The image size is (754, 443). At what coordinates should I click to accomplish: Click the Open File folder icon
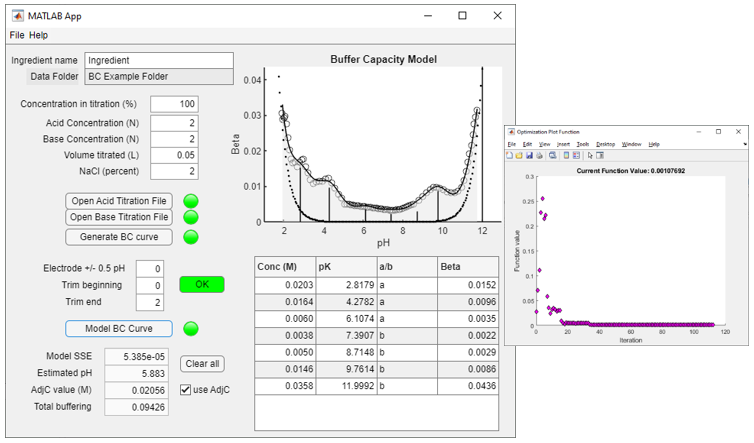point(519,155)
